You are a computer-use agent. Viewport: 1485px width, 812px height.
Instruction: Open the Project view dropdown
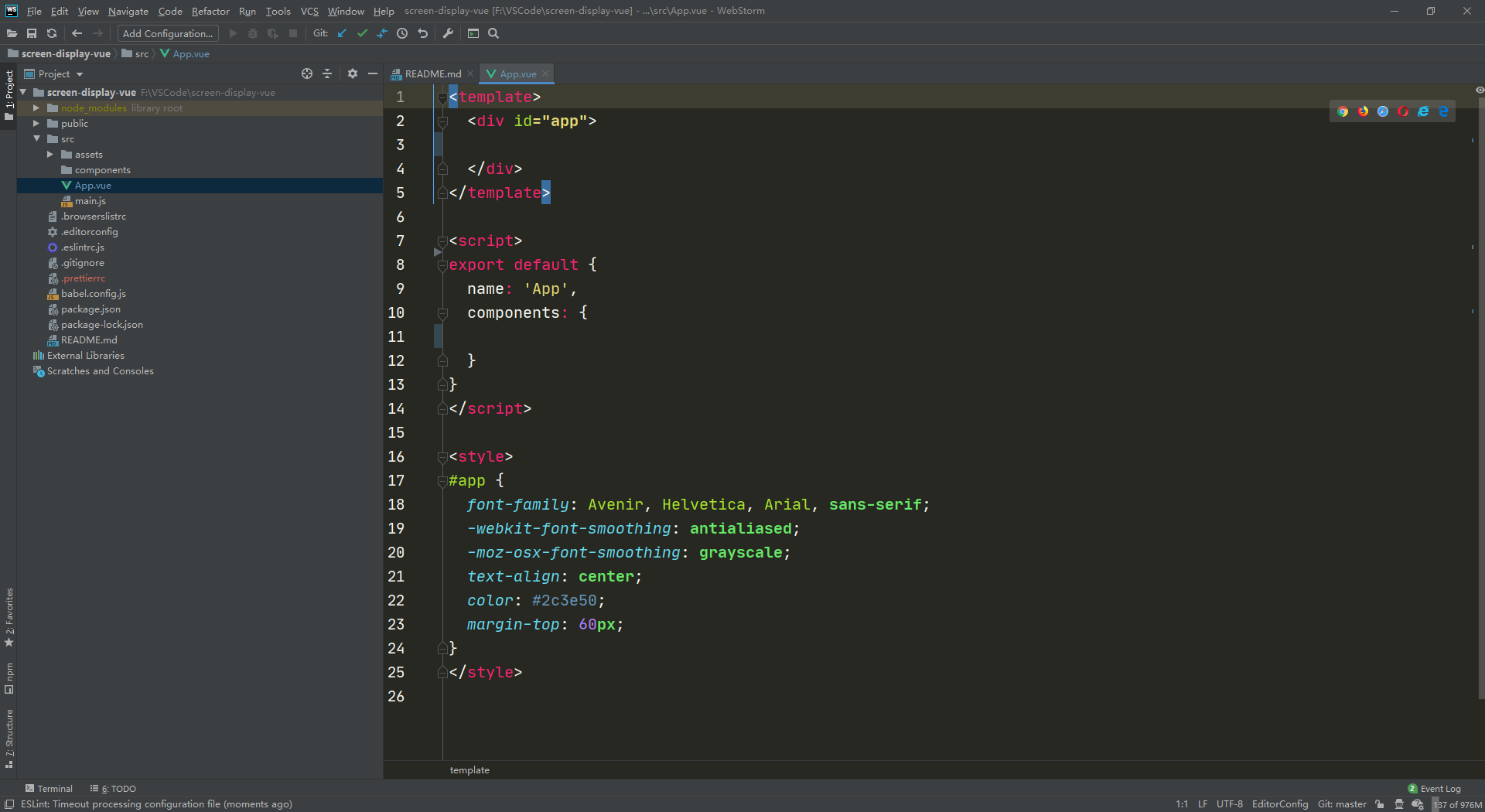(54, 73)
